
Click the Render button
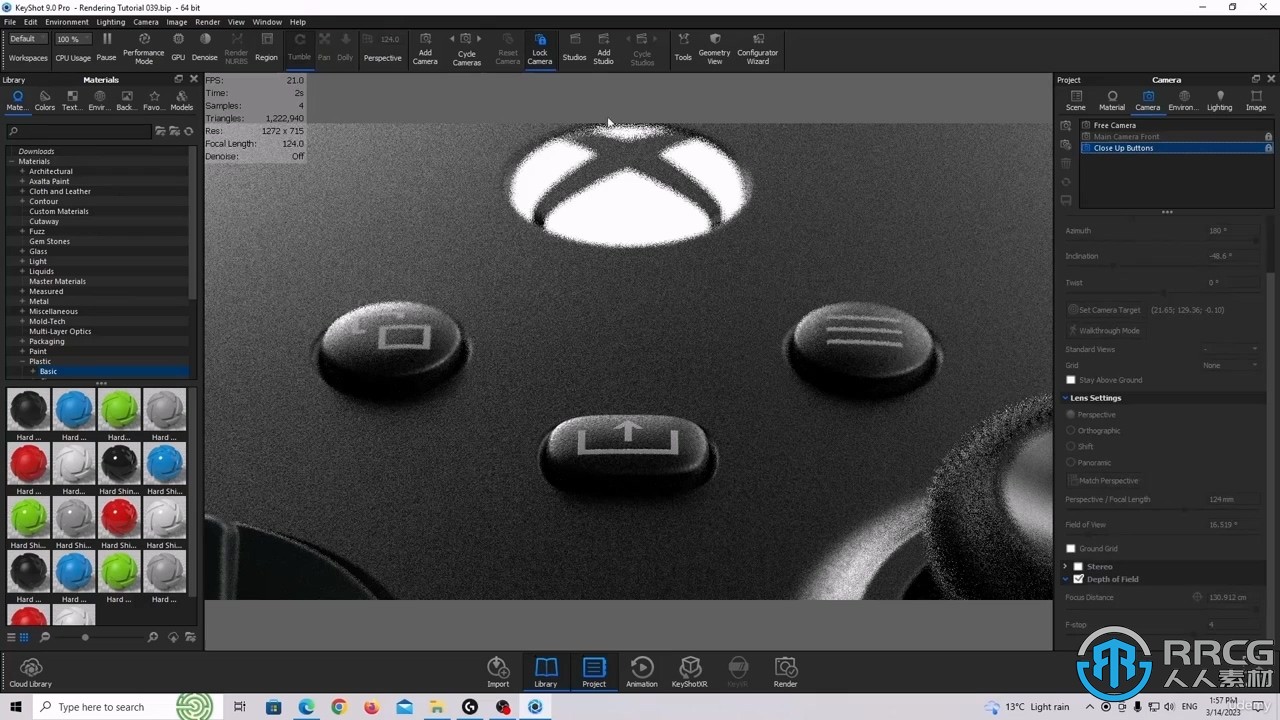pyautogui.click(x=786, y=673)
